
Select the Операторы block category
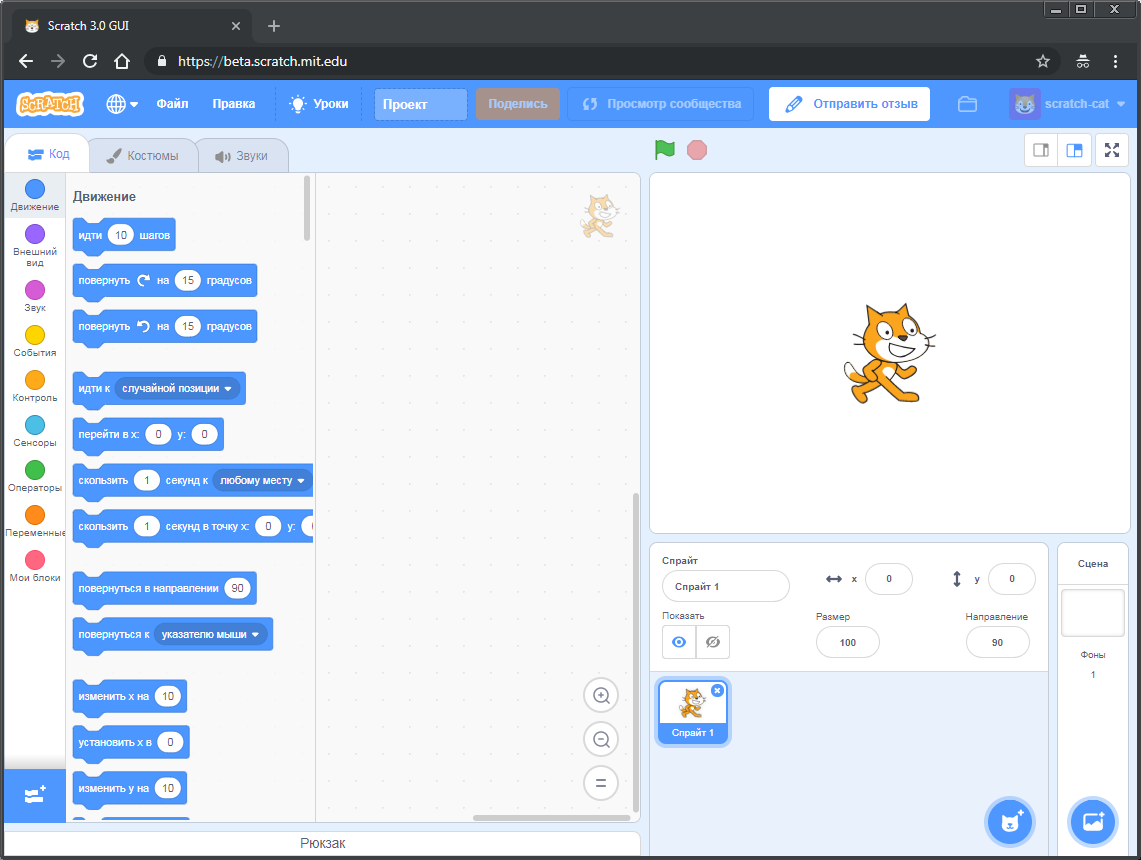35,477
